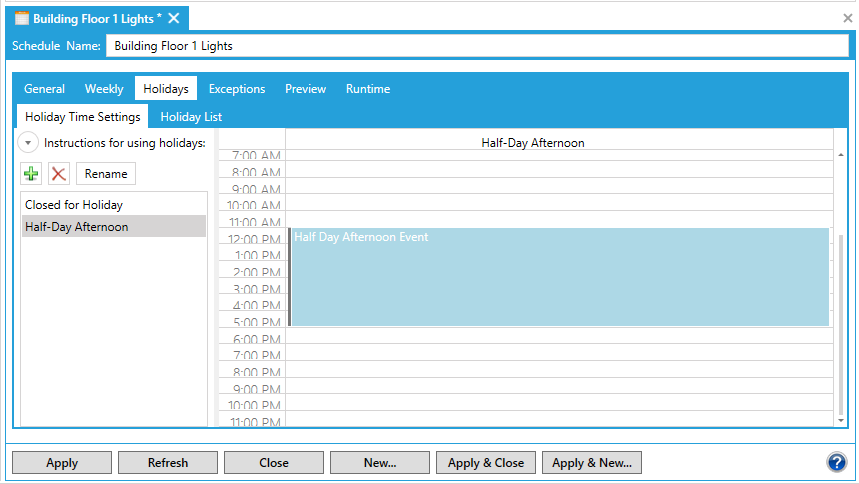Open the Exceptions tab
The width and height of the screenshot is (859, 484).
[237, 89]
